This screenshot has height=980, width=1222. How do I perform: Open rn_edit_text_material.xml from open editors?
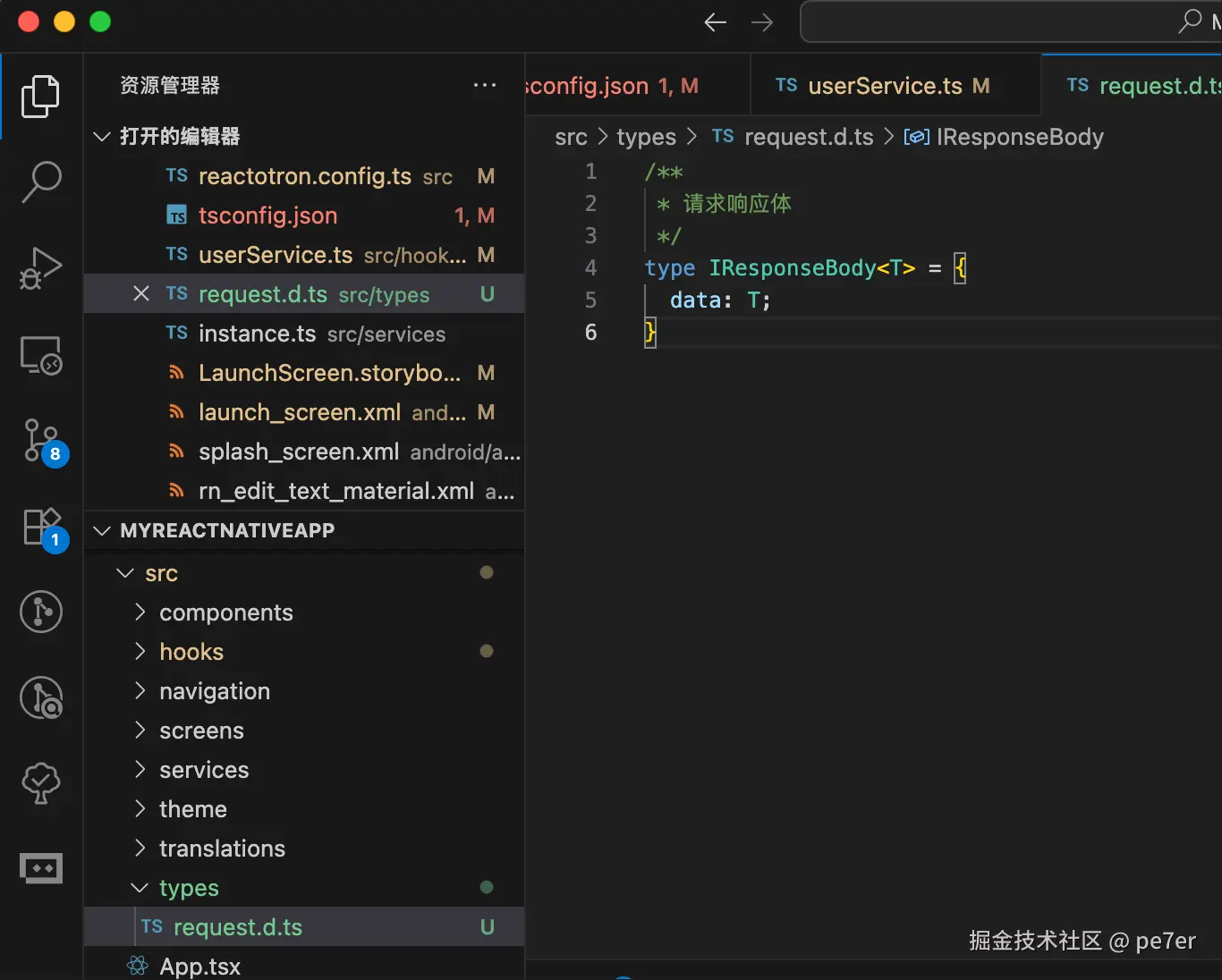click(x=304, y=491)
